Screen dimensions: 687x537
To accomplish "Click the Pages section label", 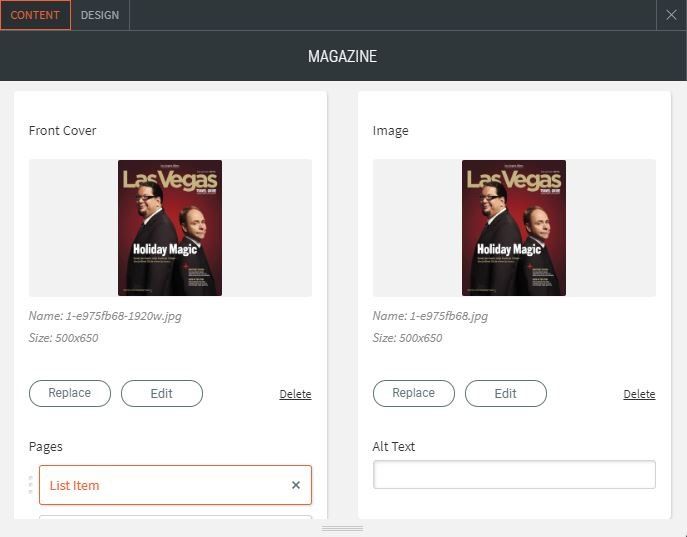I will [46, 446].
